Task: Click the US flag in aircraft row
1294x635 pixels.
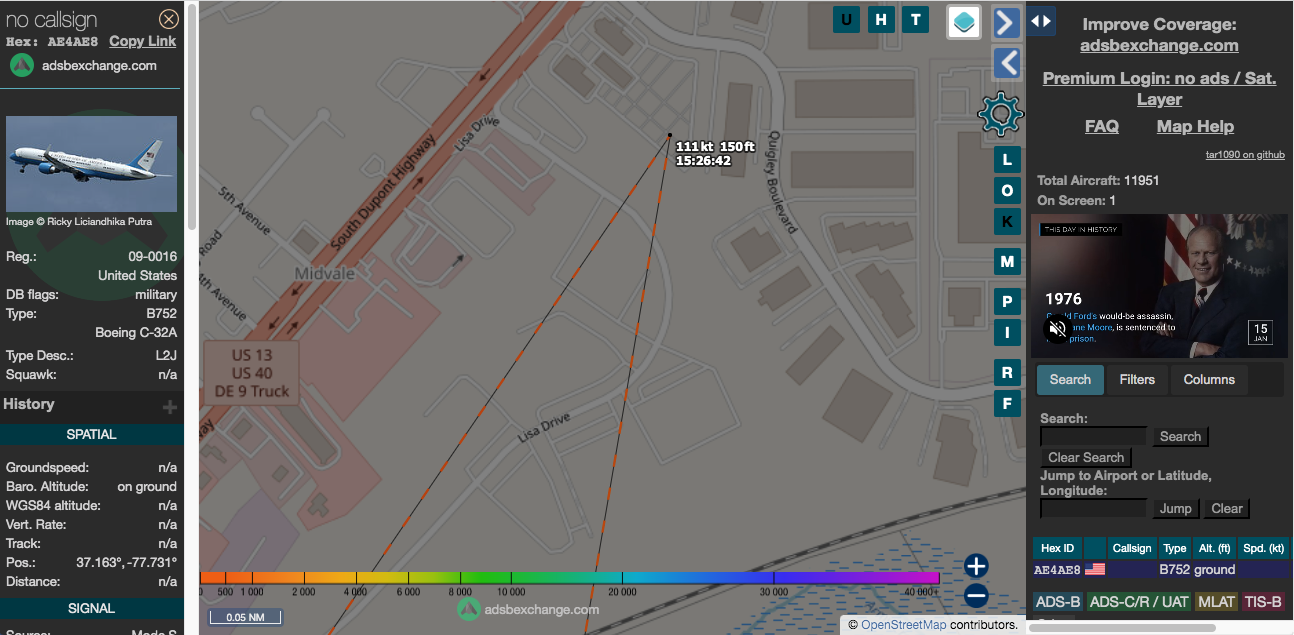Action: coord(1095,570)
